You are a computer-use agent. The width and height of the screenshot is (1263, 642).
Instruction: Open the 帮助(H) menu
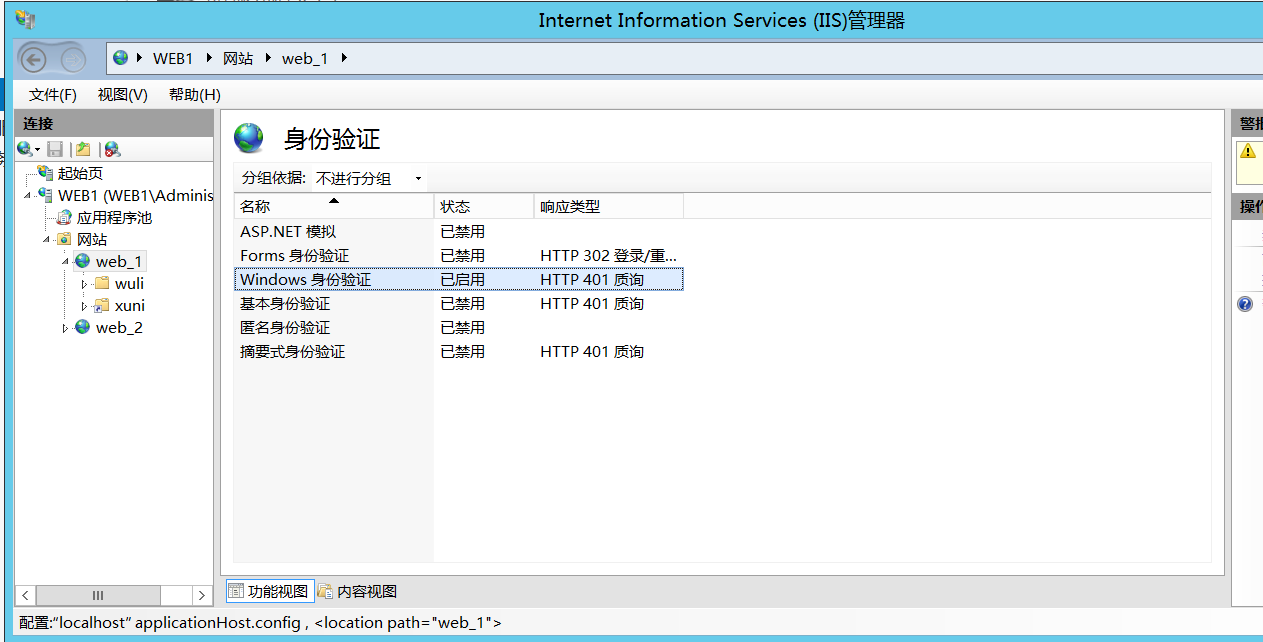click(x=195, y=94)
